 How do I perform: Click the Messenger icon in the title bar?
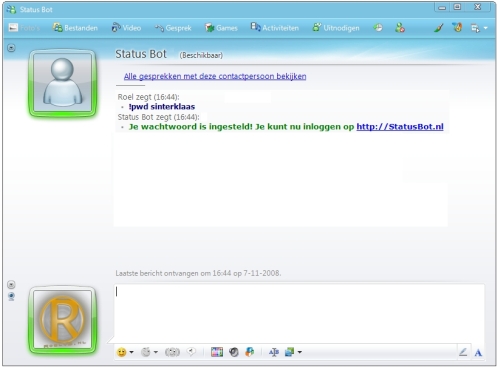[11, 9]
